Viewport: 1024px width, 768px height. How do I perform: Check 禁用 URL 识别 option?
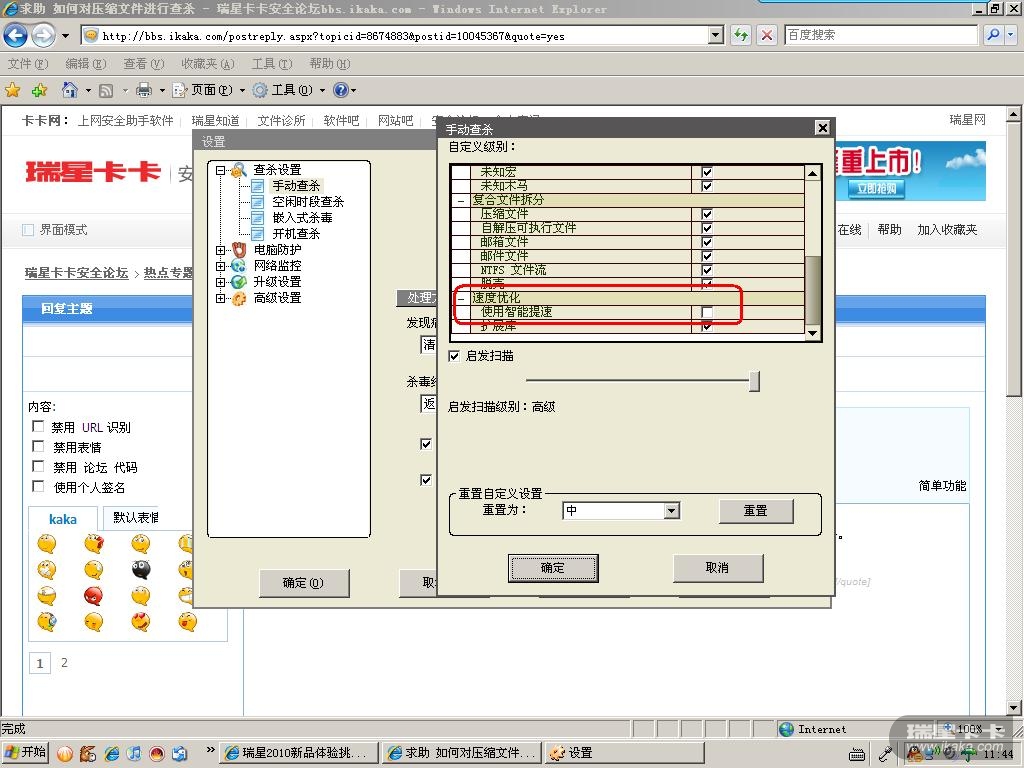pos(38,426)
